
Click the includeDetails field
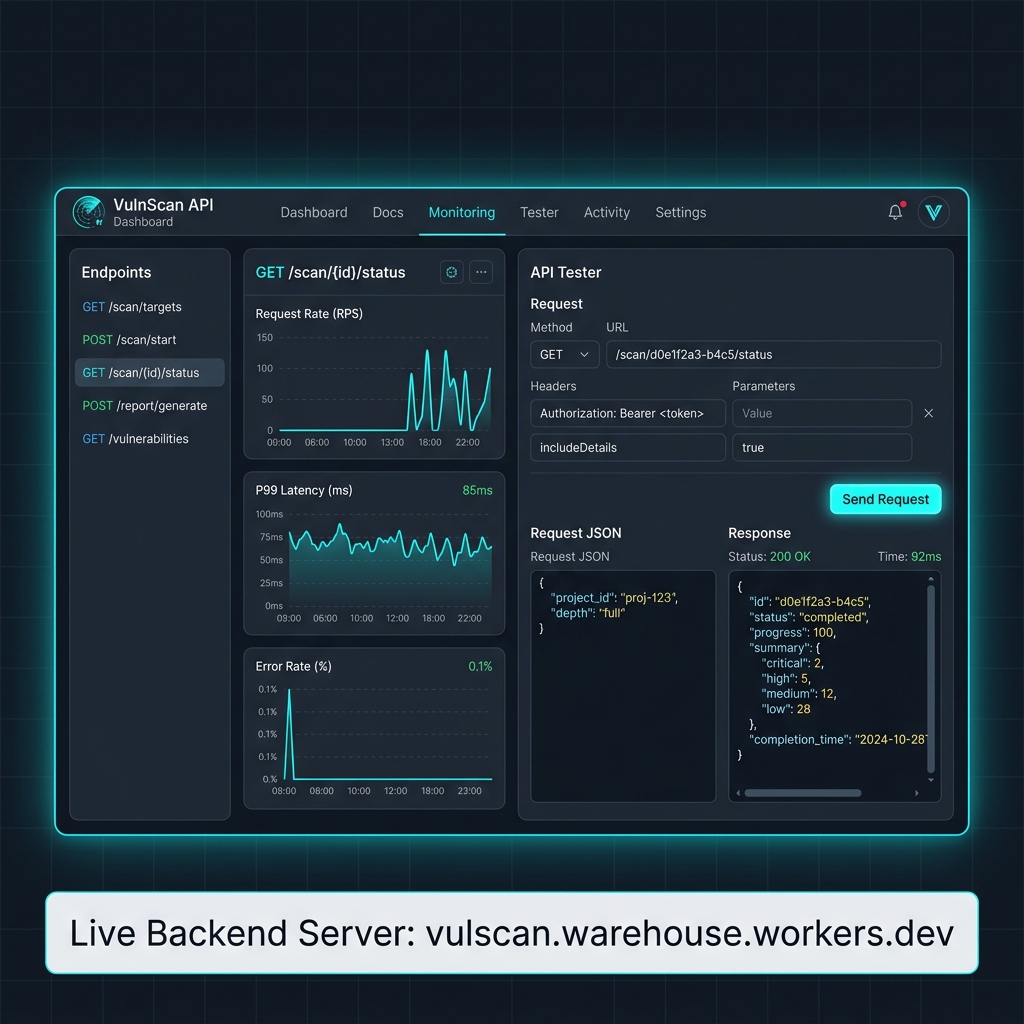628,447
